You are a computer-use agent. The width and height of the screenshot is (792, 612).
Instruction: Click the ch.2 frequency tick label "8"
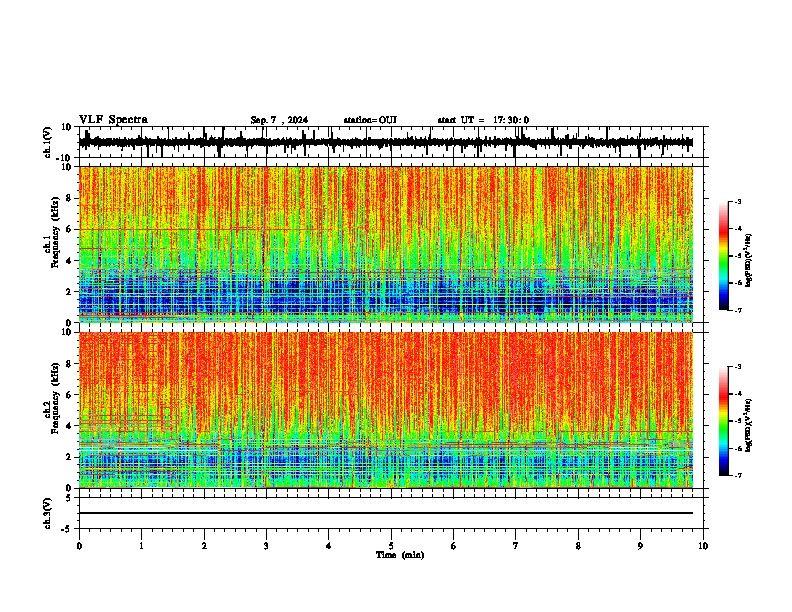pos(69,364)
